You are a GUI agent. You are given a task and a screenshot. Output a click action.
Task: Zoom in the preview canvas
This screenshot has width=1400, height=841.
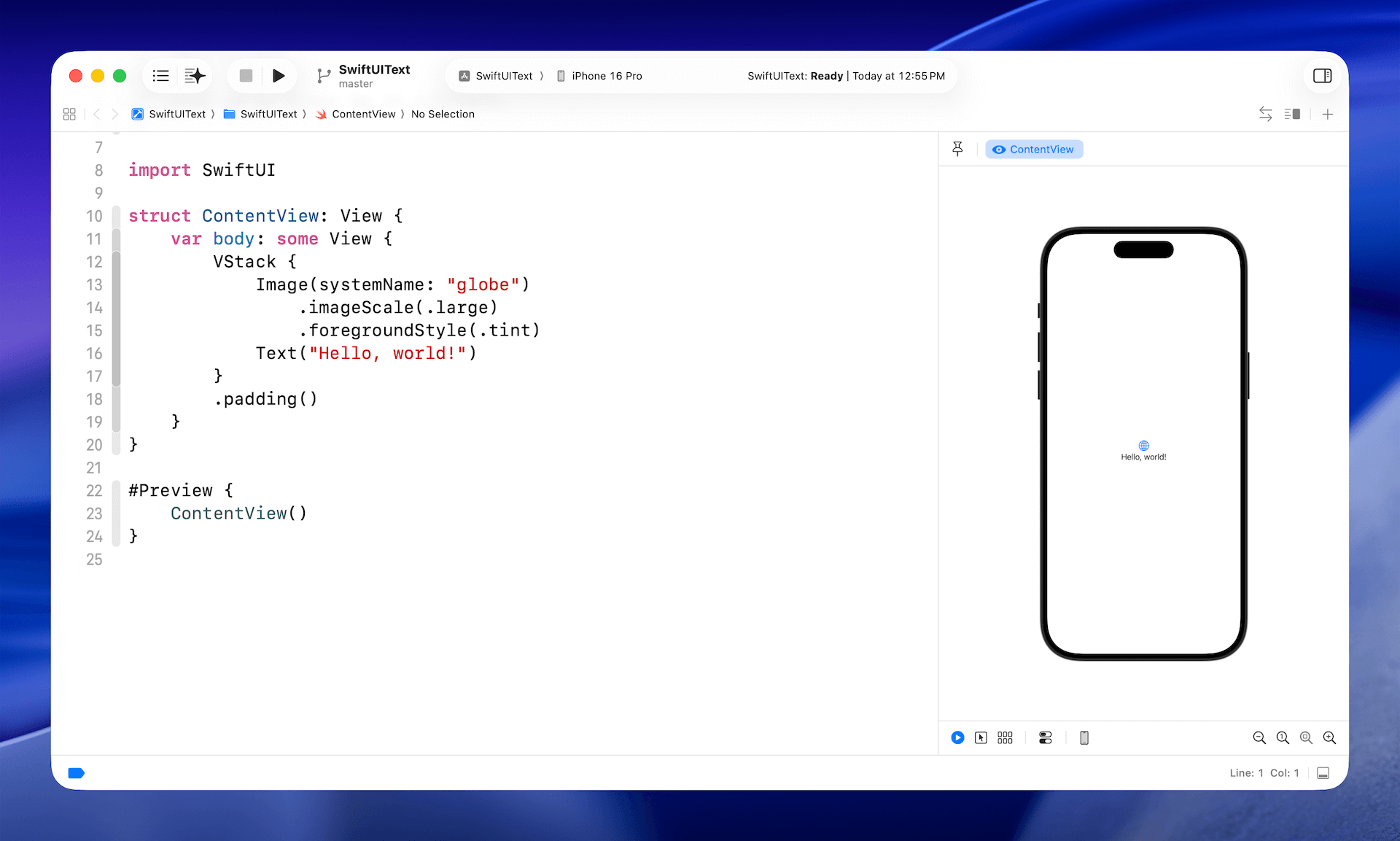(1329, 738)
